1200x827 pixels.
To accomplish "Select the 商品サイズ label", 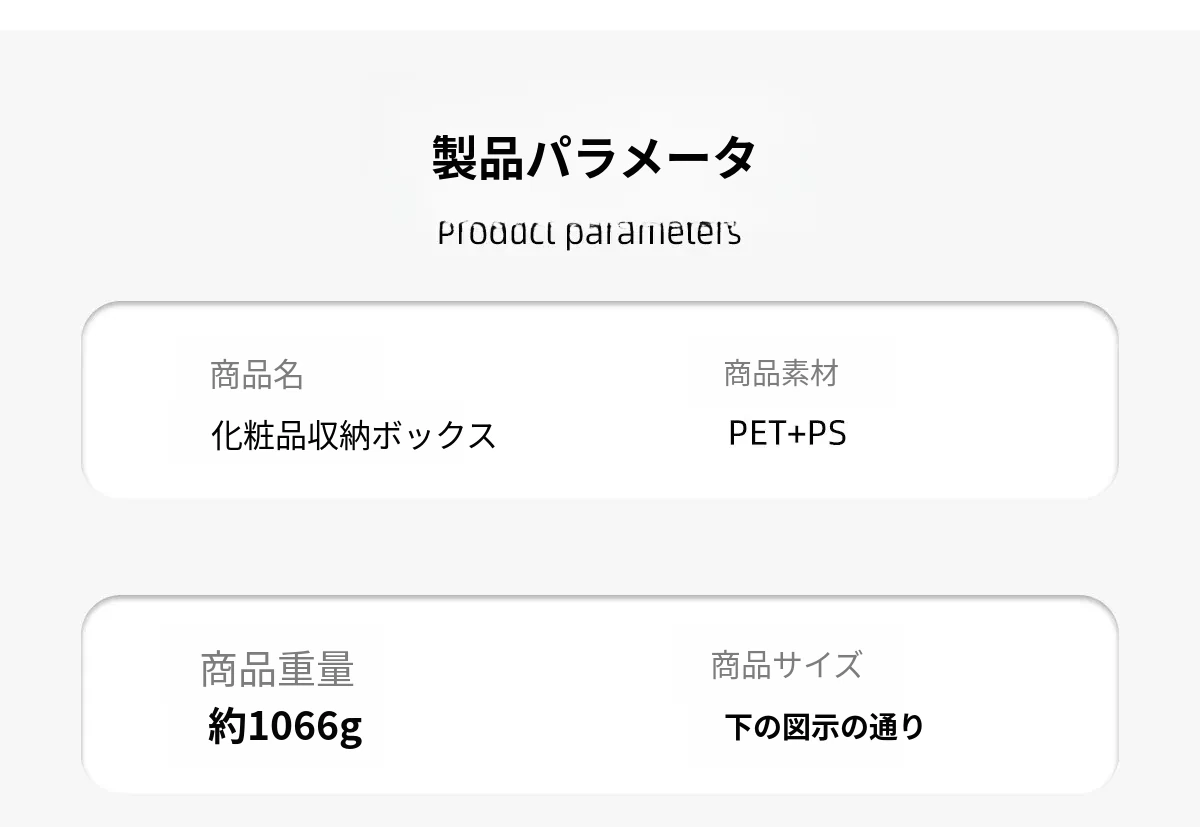I will (786, 665).
